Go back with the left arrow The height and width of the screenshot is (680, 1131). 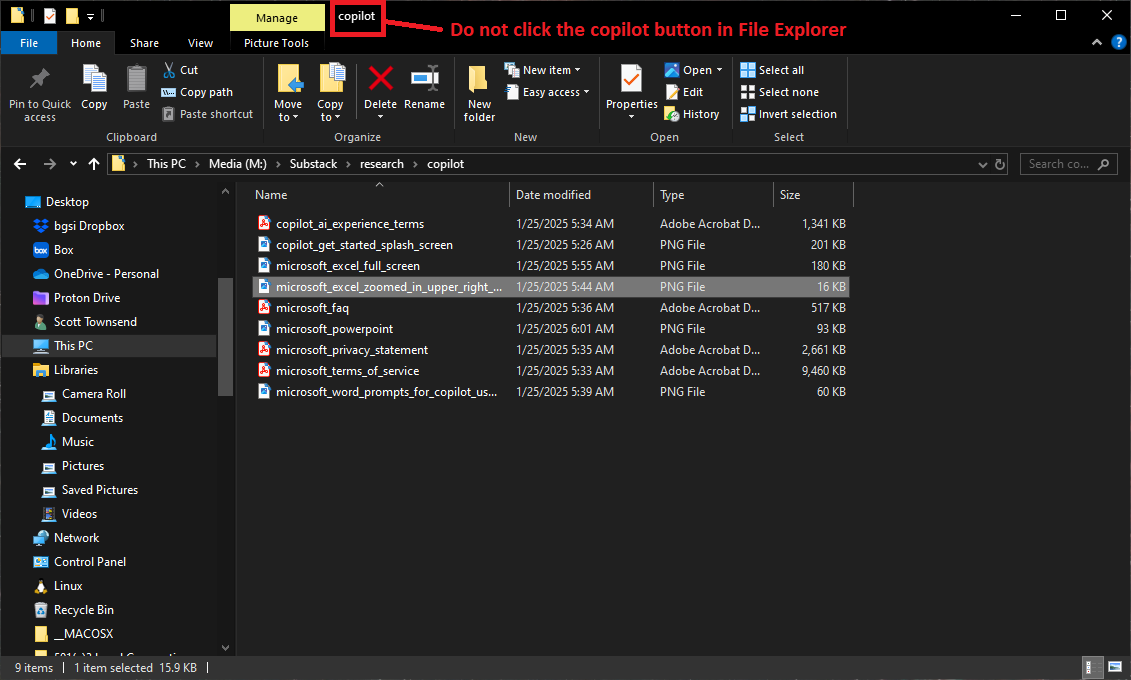click(x=20, y=164)
